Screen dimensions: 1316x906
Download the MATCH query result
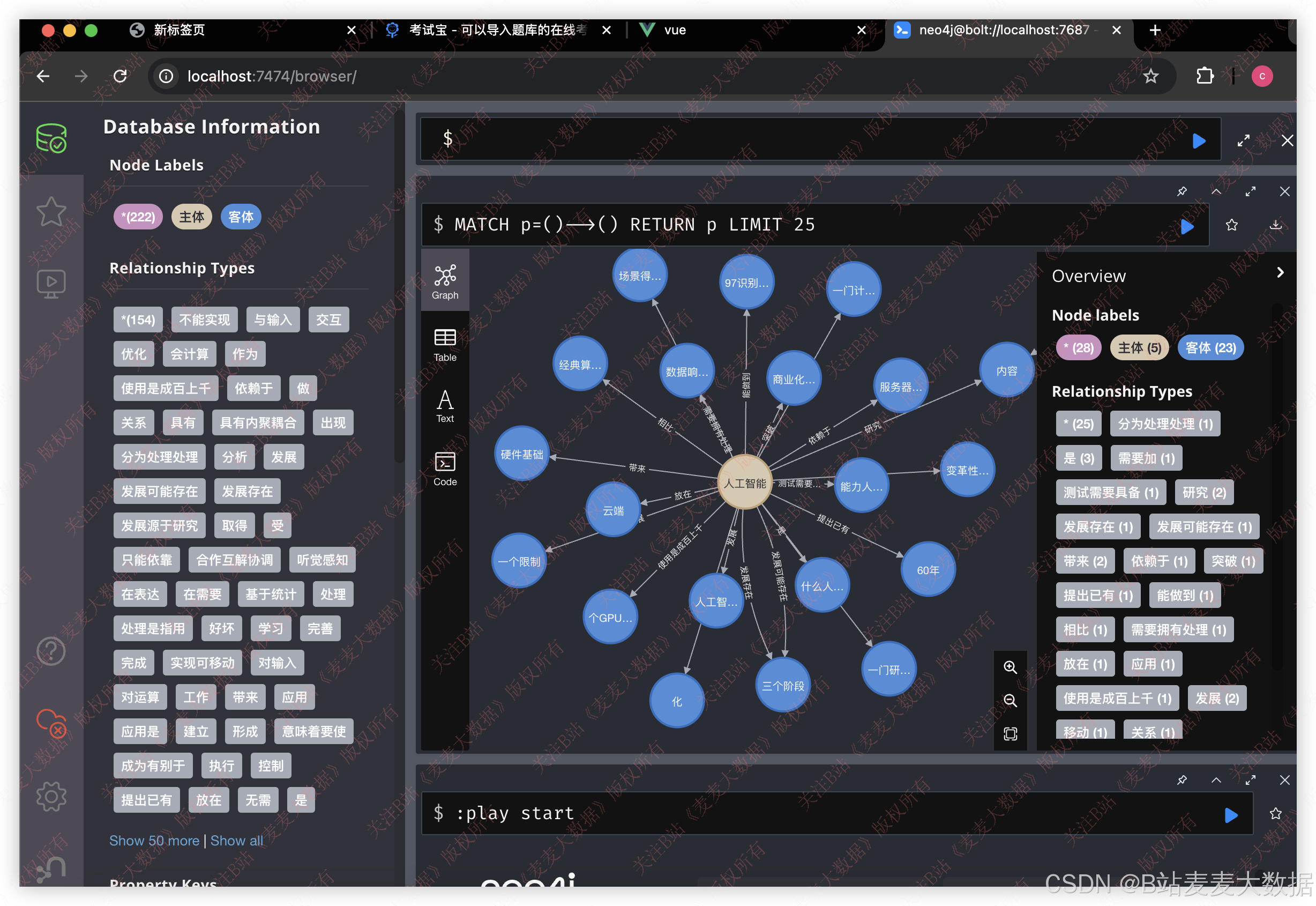tap(1276, 225)
